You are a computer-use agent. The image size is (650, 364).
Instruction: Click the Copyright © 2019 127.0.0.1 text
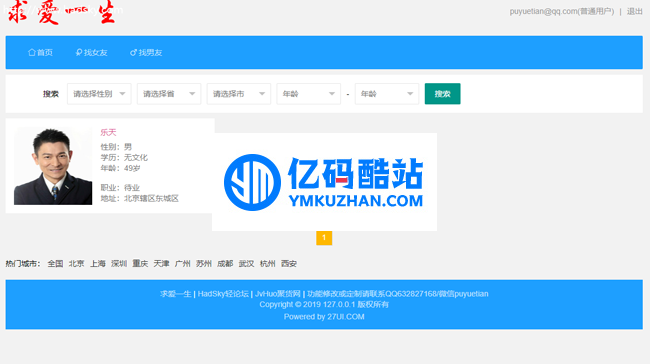click(324, 305)
